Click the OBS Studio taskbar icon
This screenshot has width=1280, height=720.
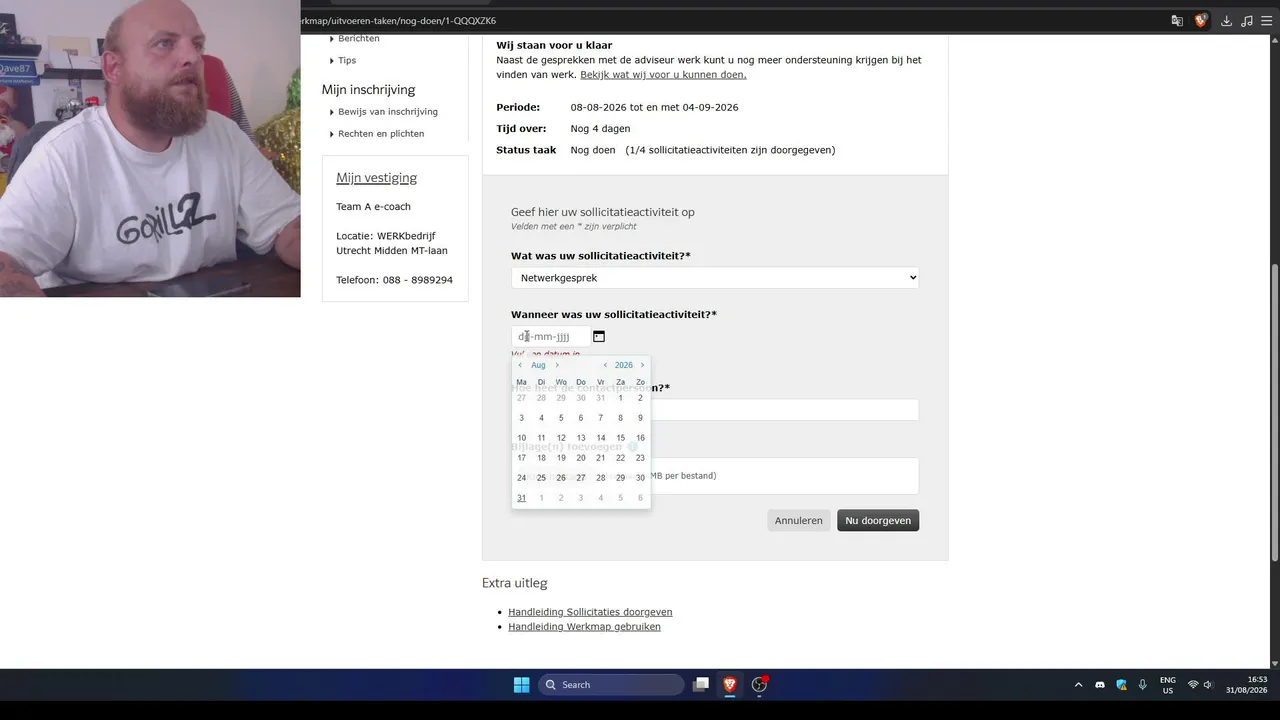point(759,685)
